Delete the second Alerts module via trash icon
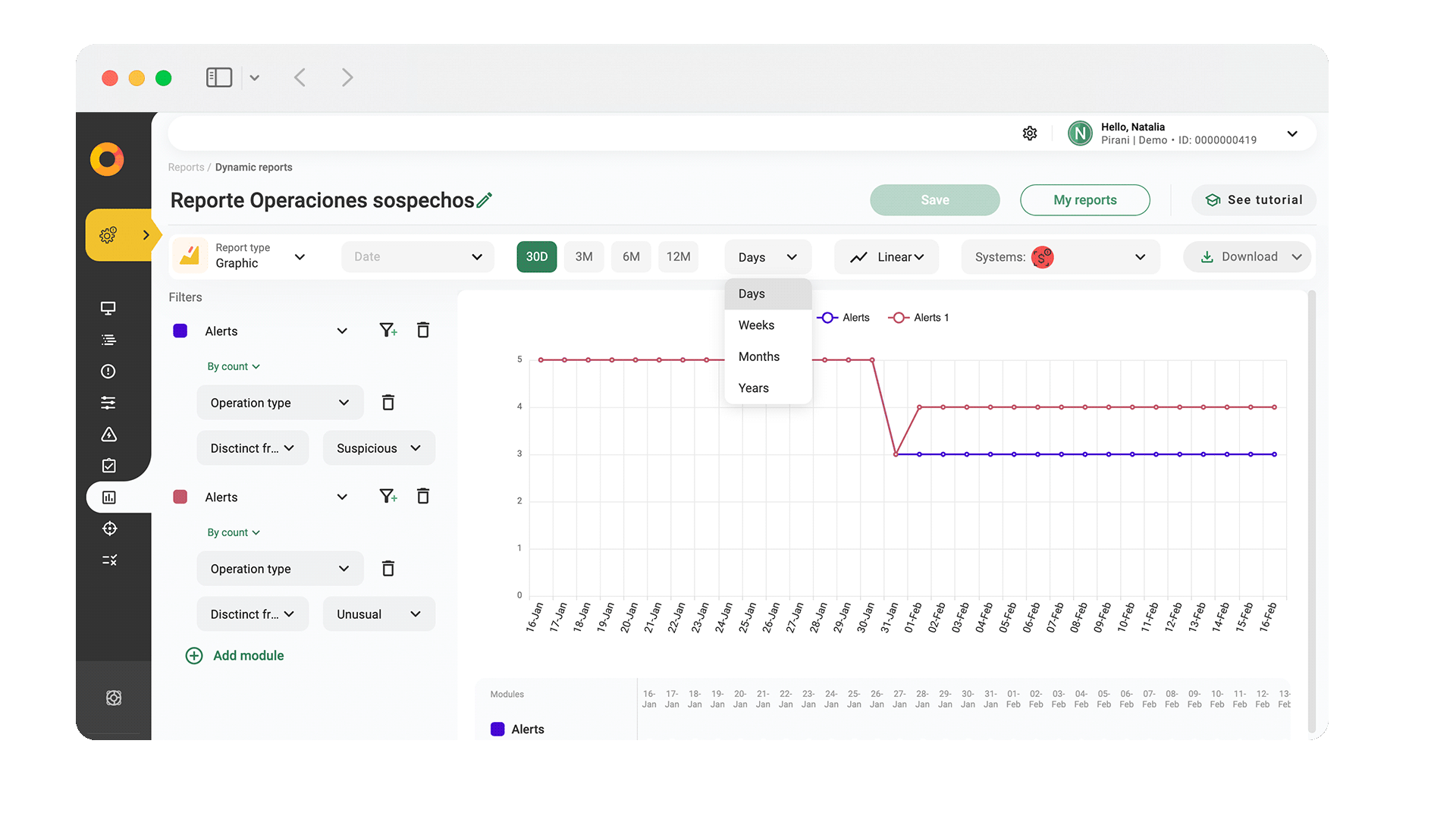This screenshot has width=1456, height=819. tap(423, 496)
